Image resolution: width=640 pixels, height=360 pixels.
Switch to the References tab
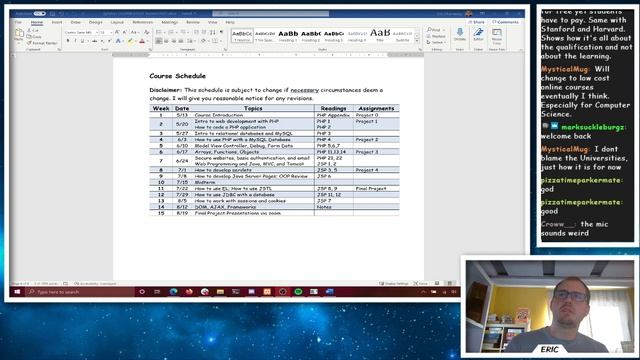pos(143,22)
